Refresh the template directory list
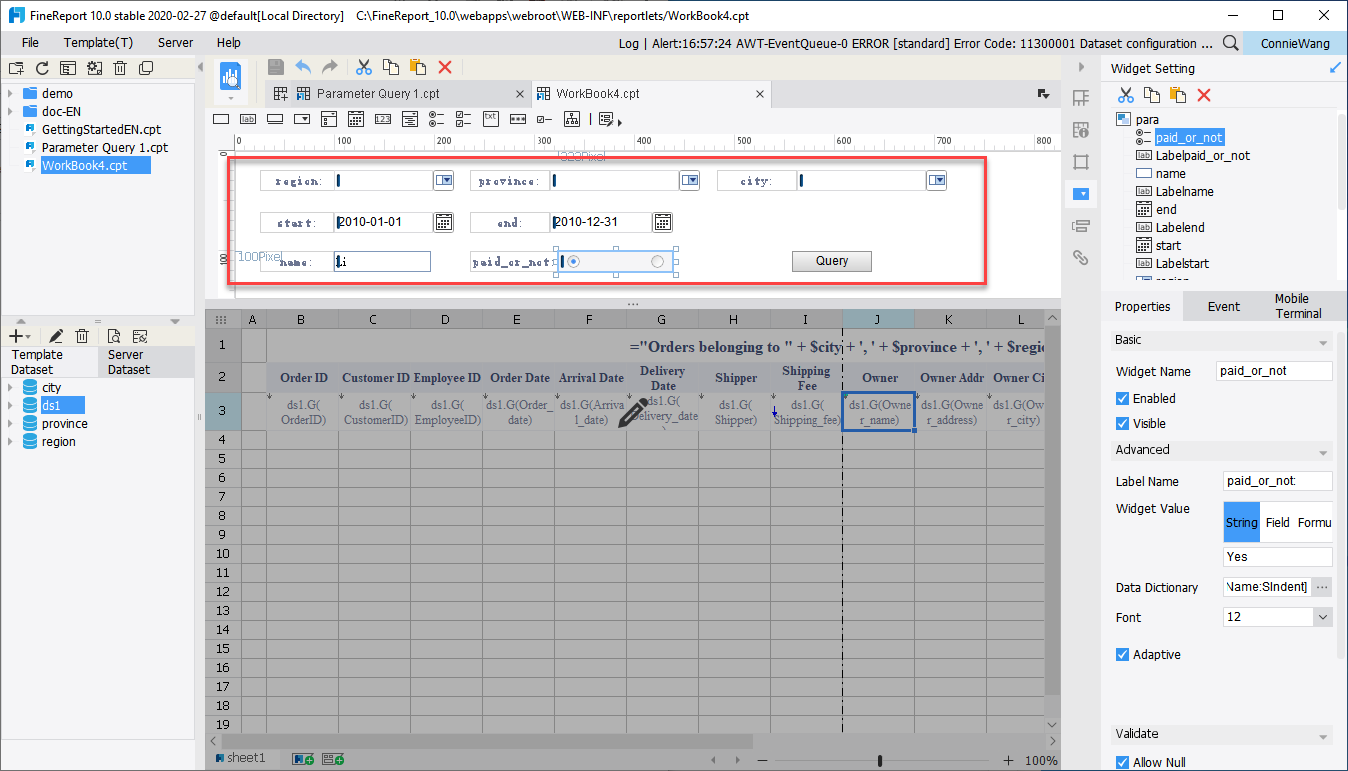 click(42, 68)
